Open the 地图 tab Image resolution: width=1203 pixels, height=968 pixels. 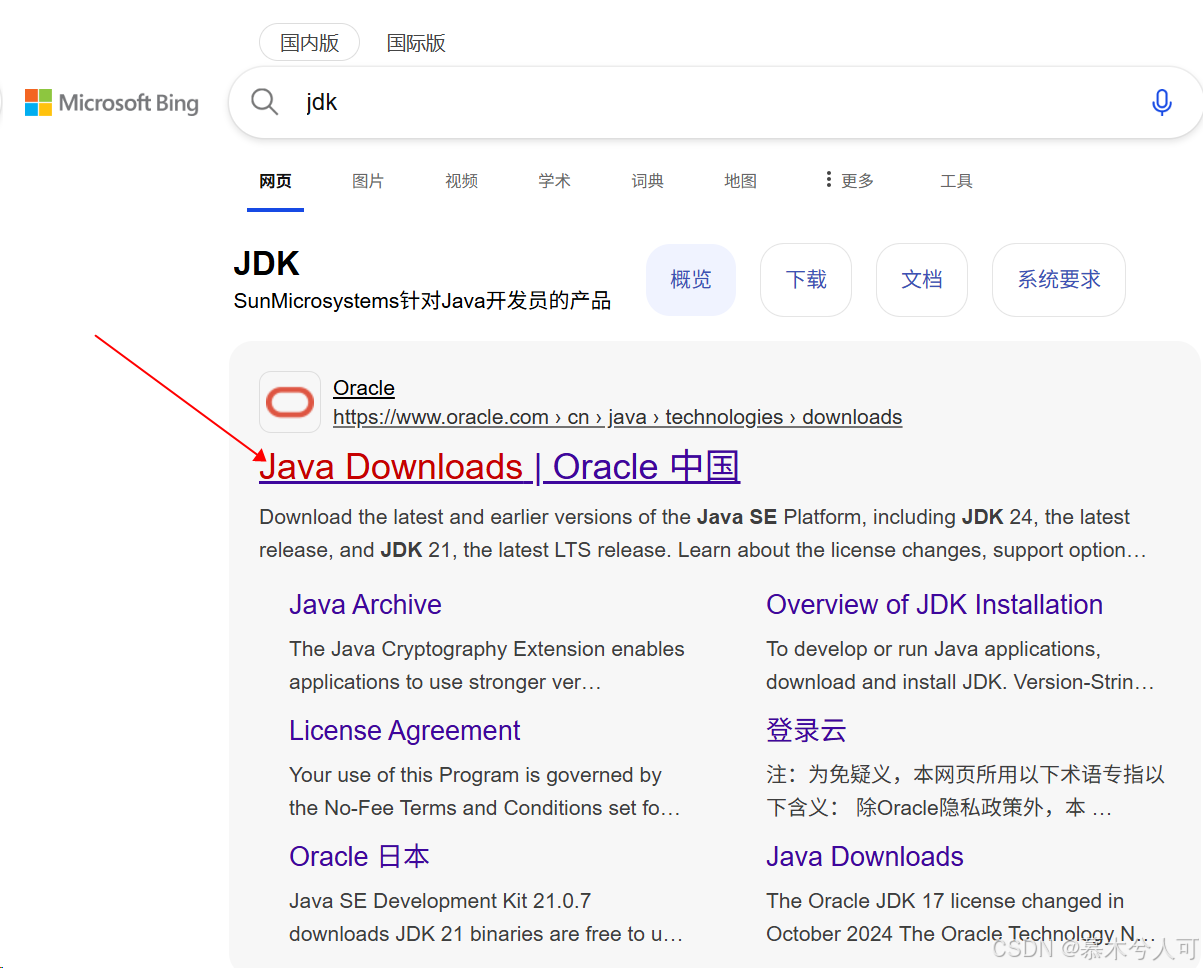click(x=740, y=181)
